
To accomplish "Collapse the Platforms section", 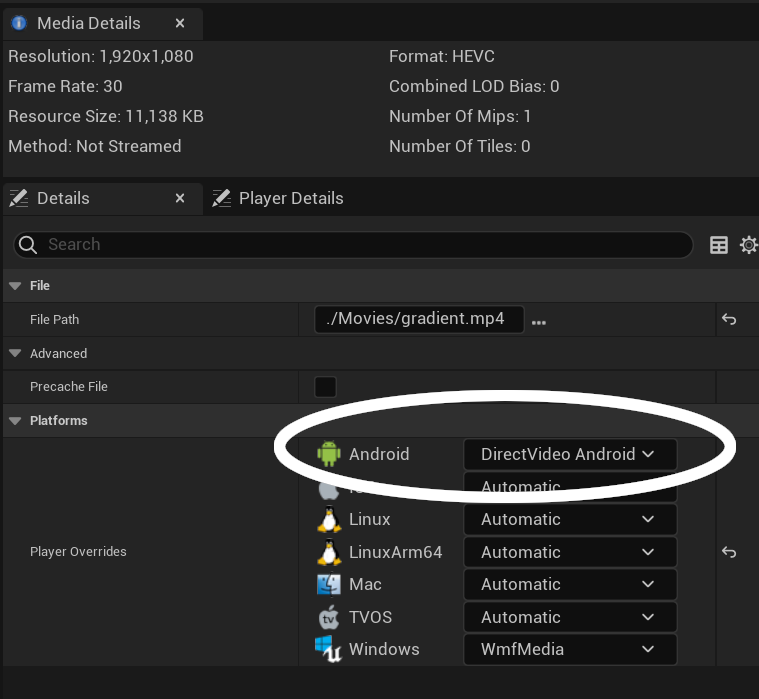I will 15,421.
